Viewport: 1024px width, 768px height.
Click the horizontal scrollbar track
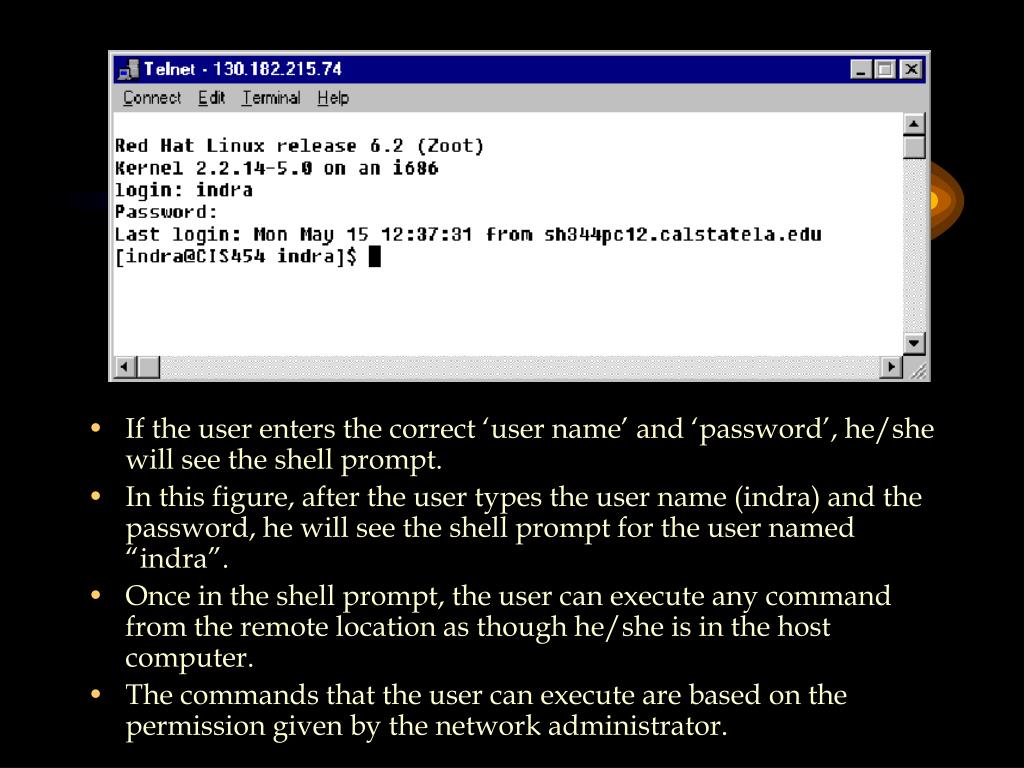tap(520, 367)
